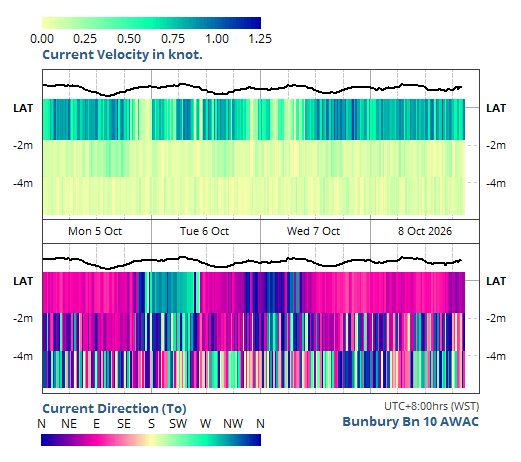Select the 'Wed 7 Oct' date label

click(313, 231)
